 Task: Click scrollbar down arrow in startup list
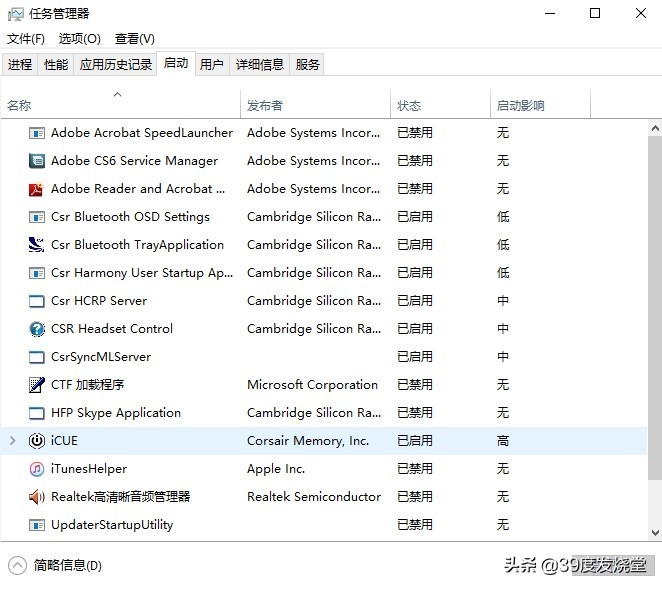coord(655,532)
